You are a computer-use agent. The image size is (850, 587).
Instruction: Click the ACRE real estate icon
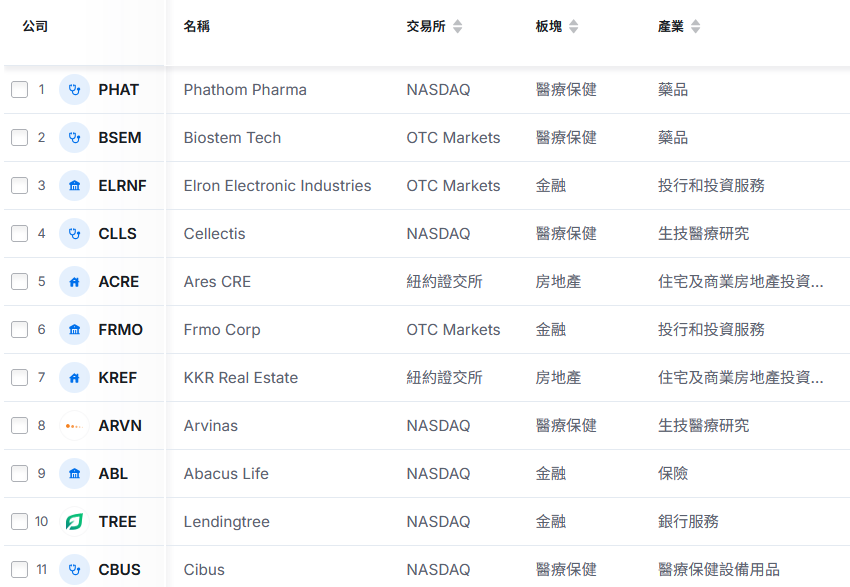(74, 282)
